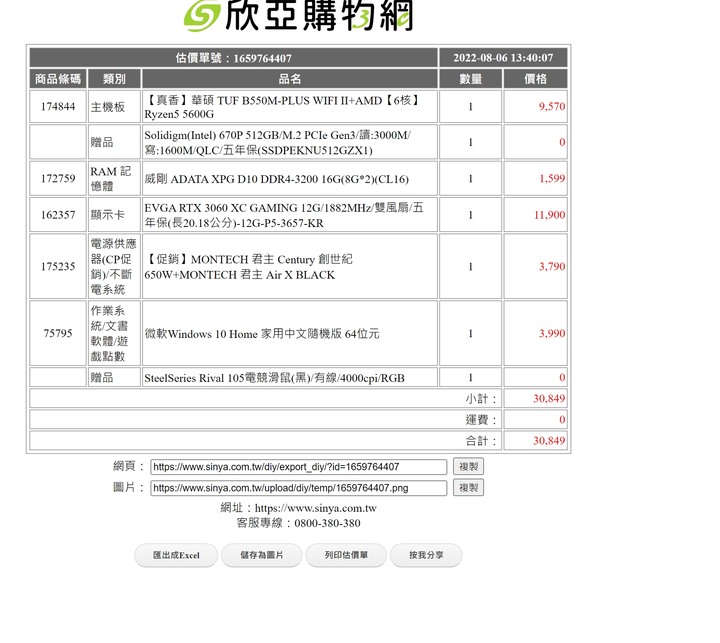The image size is (720, 643).
Task: Click the 作業系統/文書軟體 category cell
Action: click(x=114, y=333)
